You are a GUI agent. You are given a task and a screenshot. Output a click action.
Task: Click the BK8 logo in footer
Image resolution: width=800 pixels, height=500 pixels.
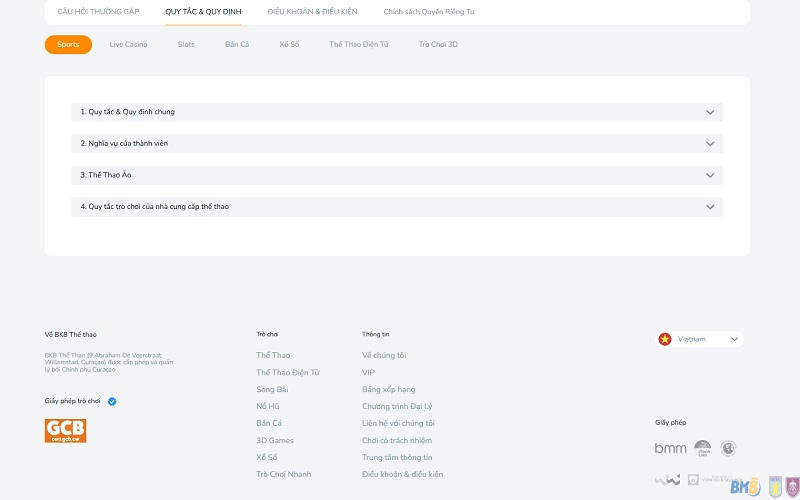(x=745, y=487)
